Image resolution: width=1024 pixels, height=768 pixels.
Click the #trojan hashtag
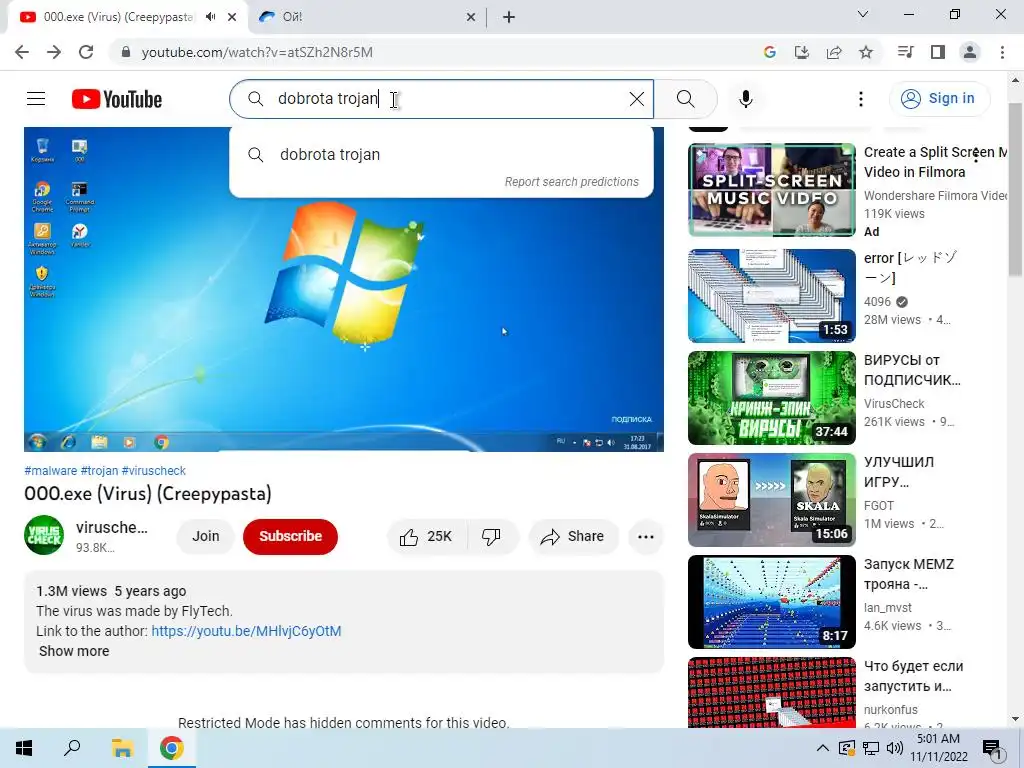(99, 471)
